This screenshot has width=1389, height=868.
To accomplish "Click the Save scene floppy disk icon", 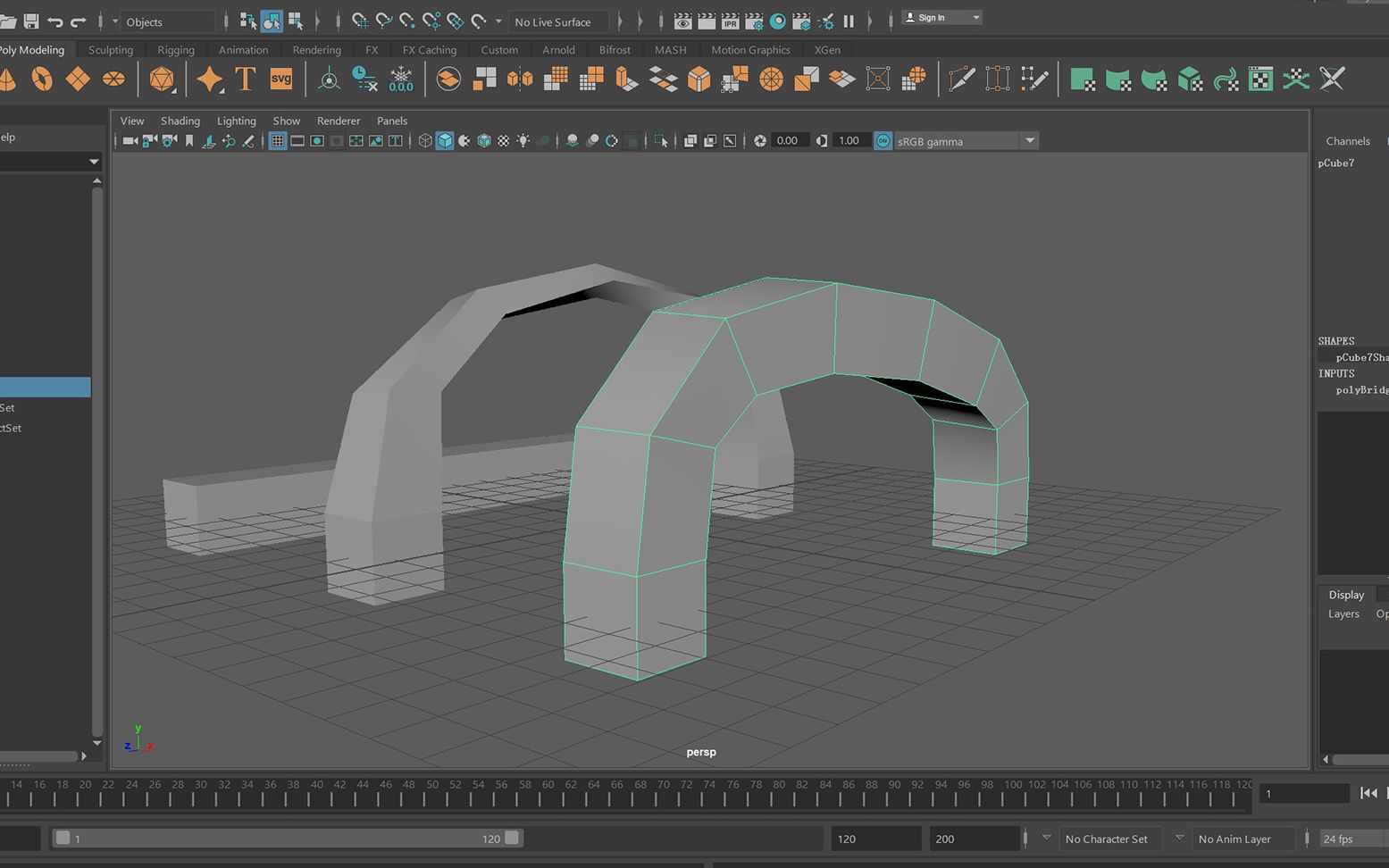I will [31, 21].
